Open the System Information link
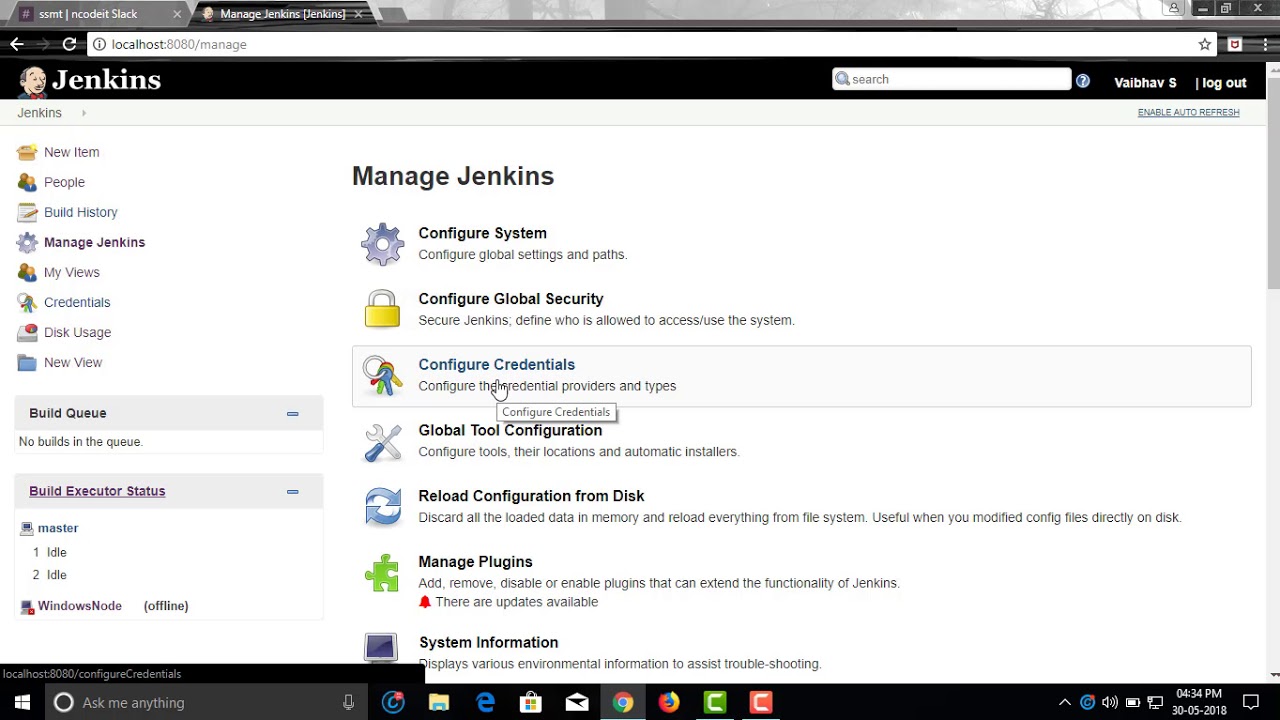The image size is (1280, 720). tap(489, 642)
